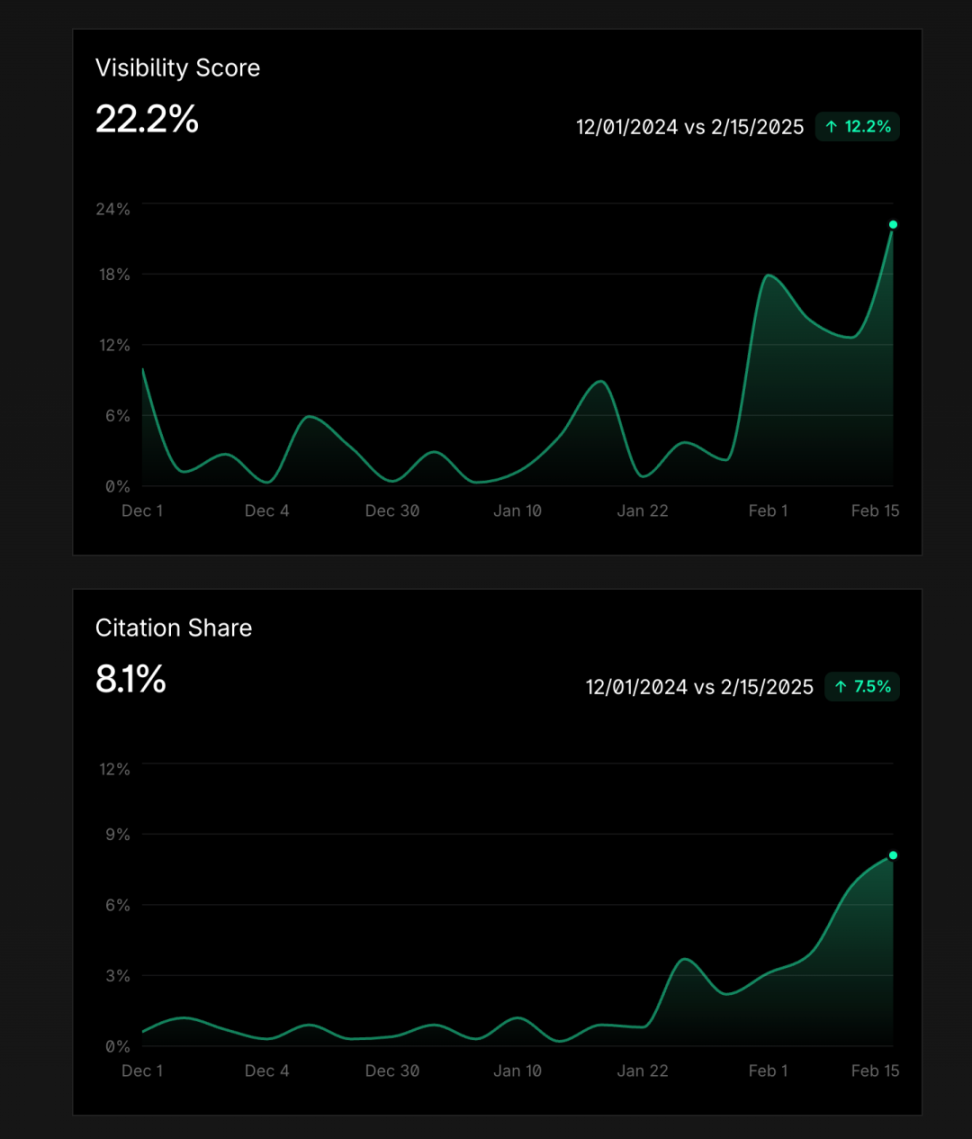This screenshot has width=972, height=1139.
Task: Open the Citation Share date range comparison
Action: coord(699,687)
